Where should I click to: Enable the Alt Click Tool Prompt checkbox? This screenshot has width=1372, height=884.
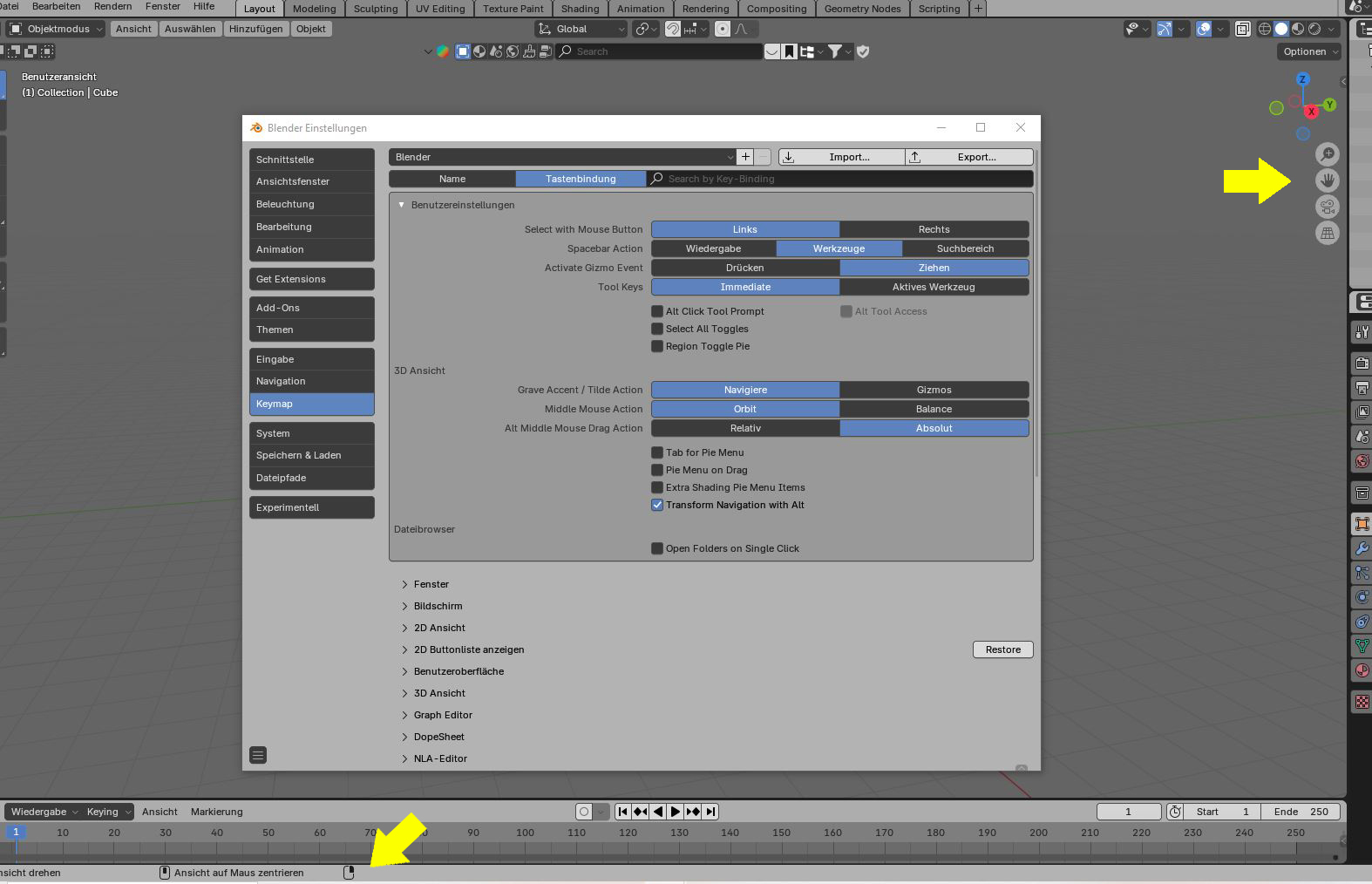pyautogui.click(x=657, y=311)
